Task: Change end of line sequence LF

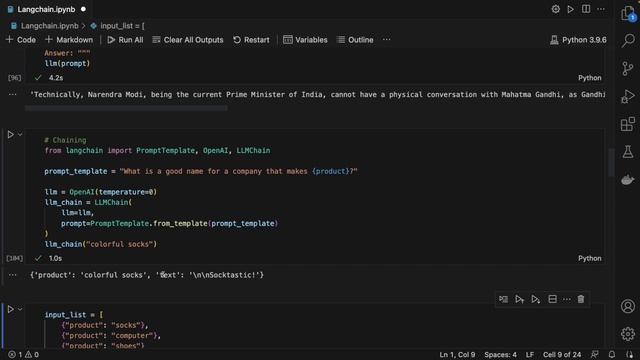Action: tap(529, 355)
